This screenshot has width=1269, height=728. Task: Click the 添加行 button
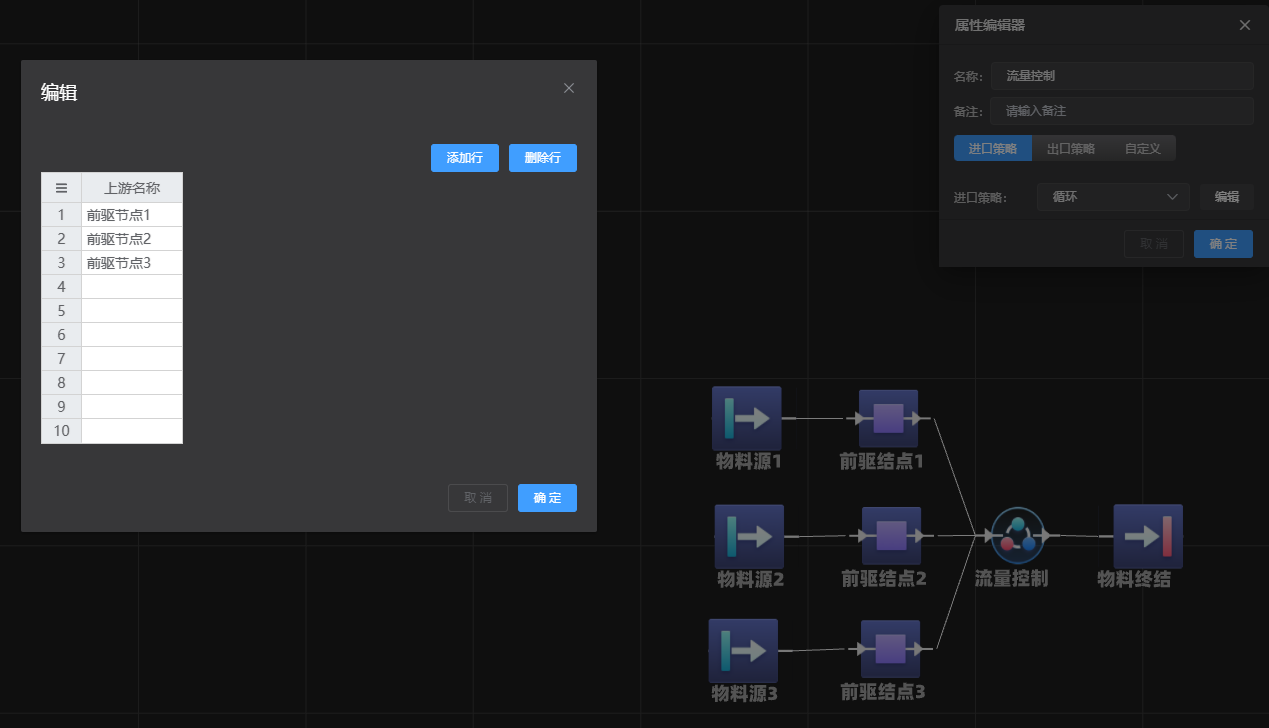pos(464,158)
